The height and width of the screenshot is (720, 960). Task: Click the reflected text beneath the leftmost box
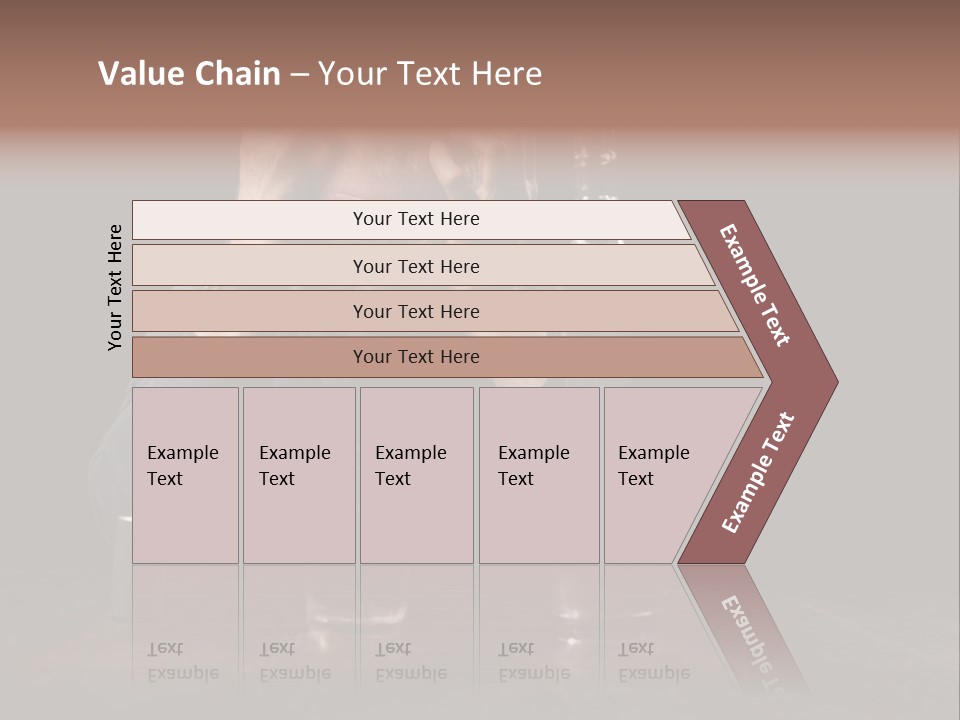(183, 661)
